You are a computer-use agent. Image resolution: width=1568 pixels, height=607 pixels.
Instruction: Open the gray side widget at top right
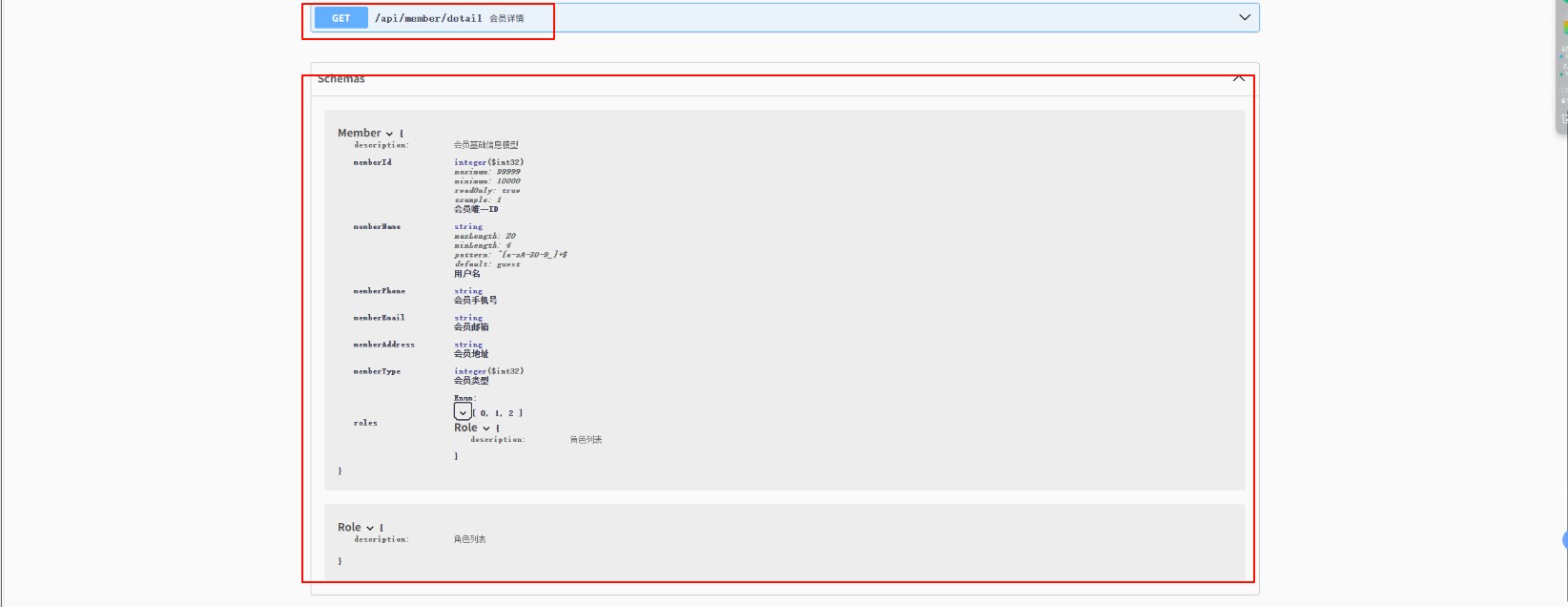tap(1562, 67)
